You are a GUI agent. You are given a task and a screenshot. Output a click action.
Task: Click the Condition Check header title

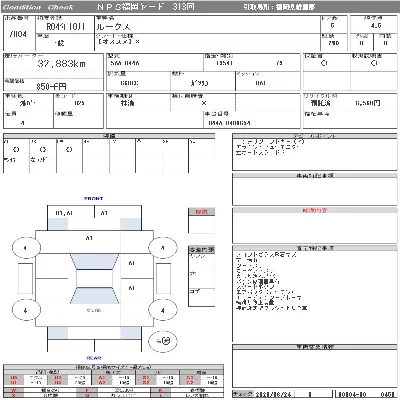[x=38, y=7]
